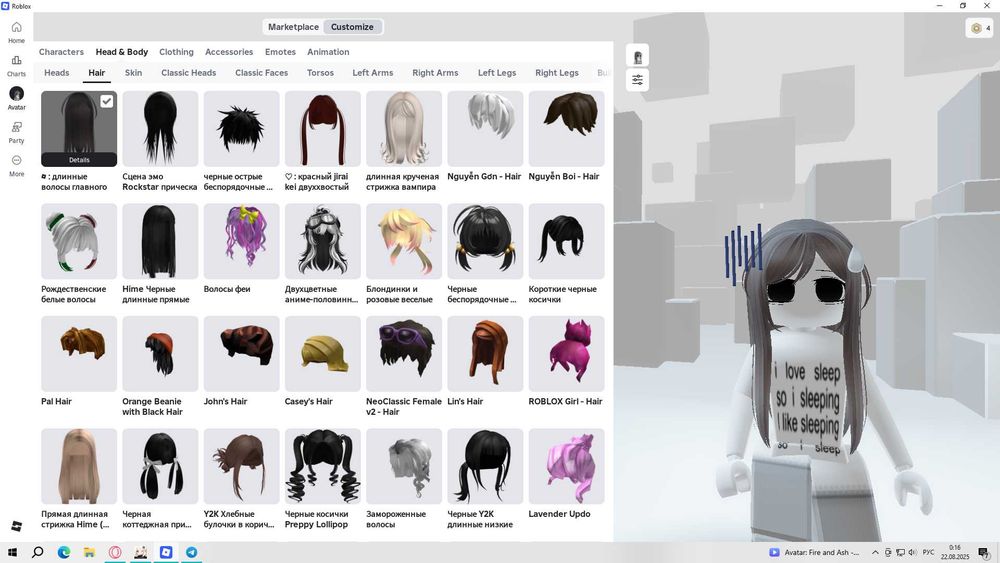Equip длинная крученая стрижка вампира hair
Viewport: 1000px width, 563px height.
pos(404,129)
